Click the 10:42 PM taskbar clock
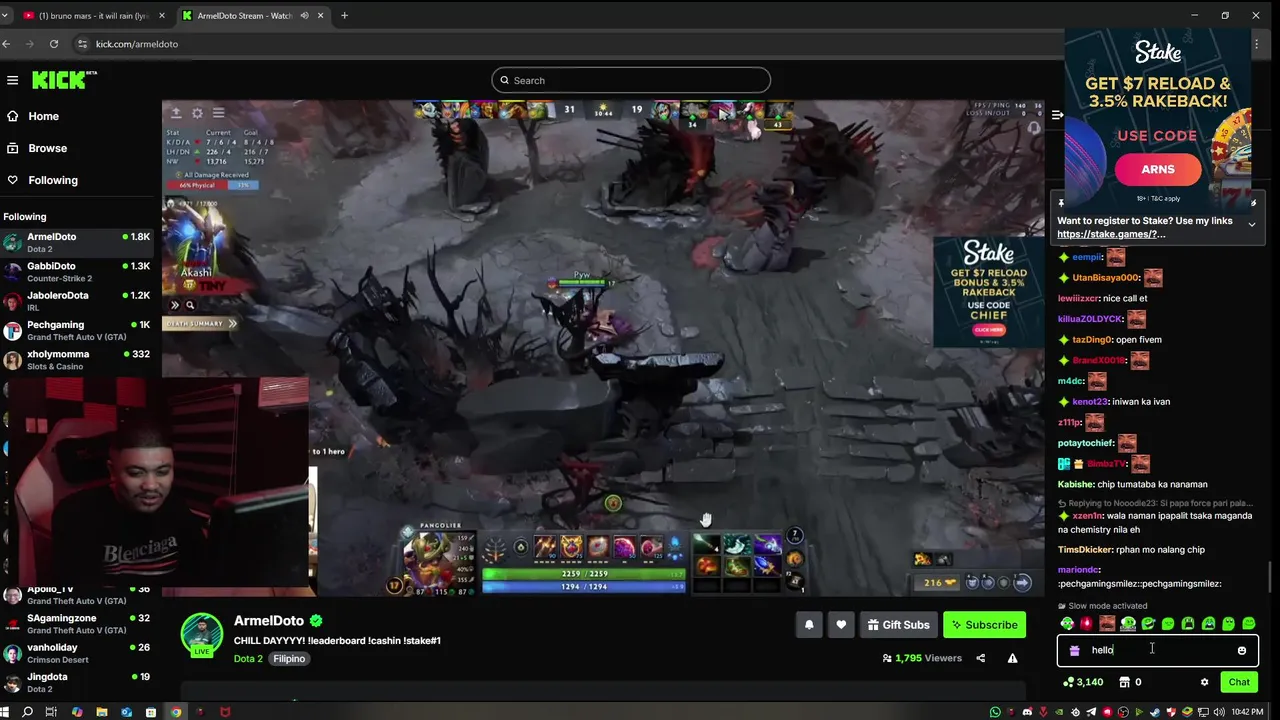Image resolution: width=1280 pixels, height=720 pixels. (x=1247, y=712)
